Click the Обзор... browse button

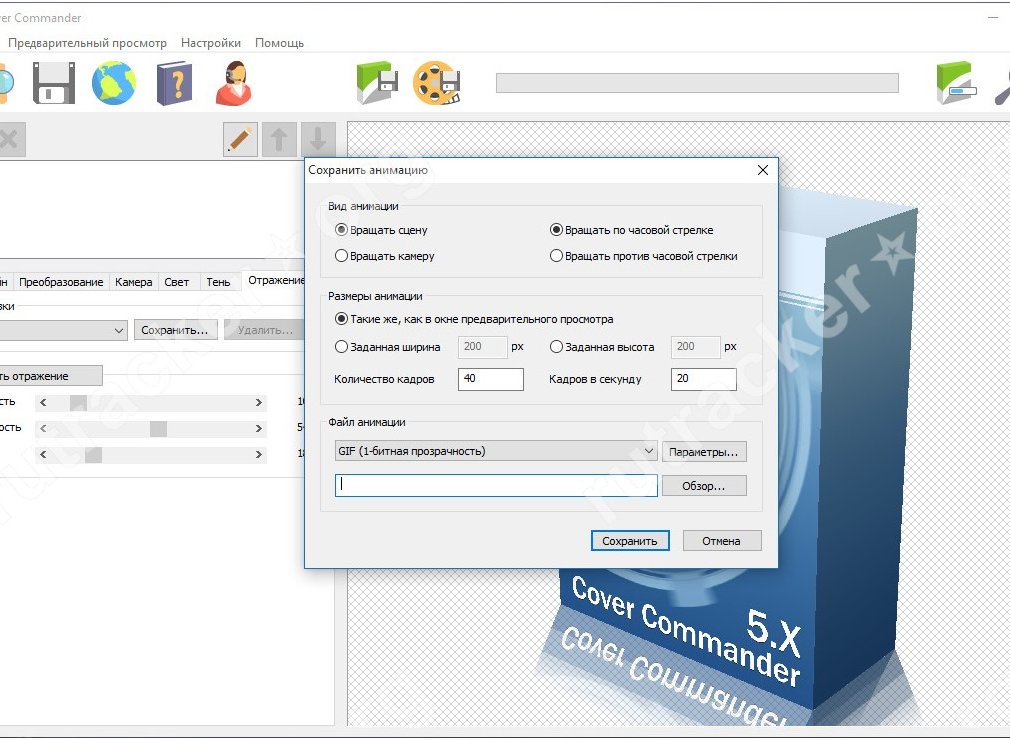pyautogui.click(x=703, y=486)
